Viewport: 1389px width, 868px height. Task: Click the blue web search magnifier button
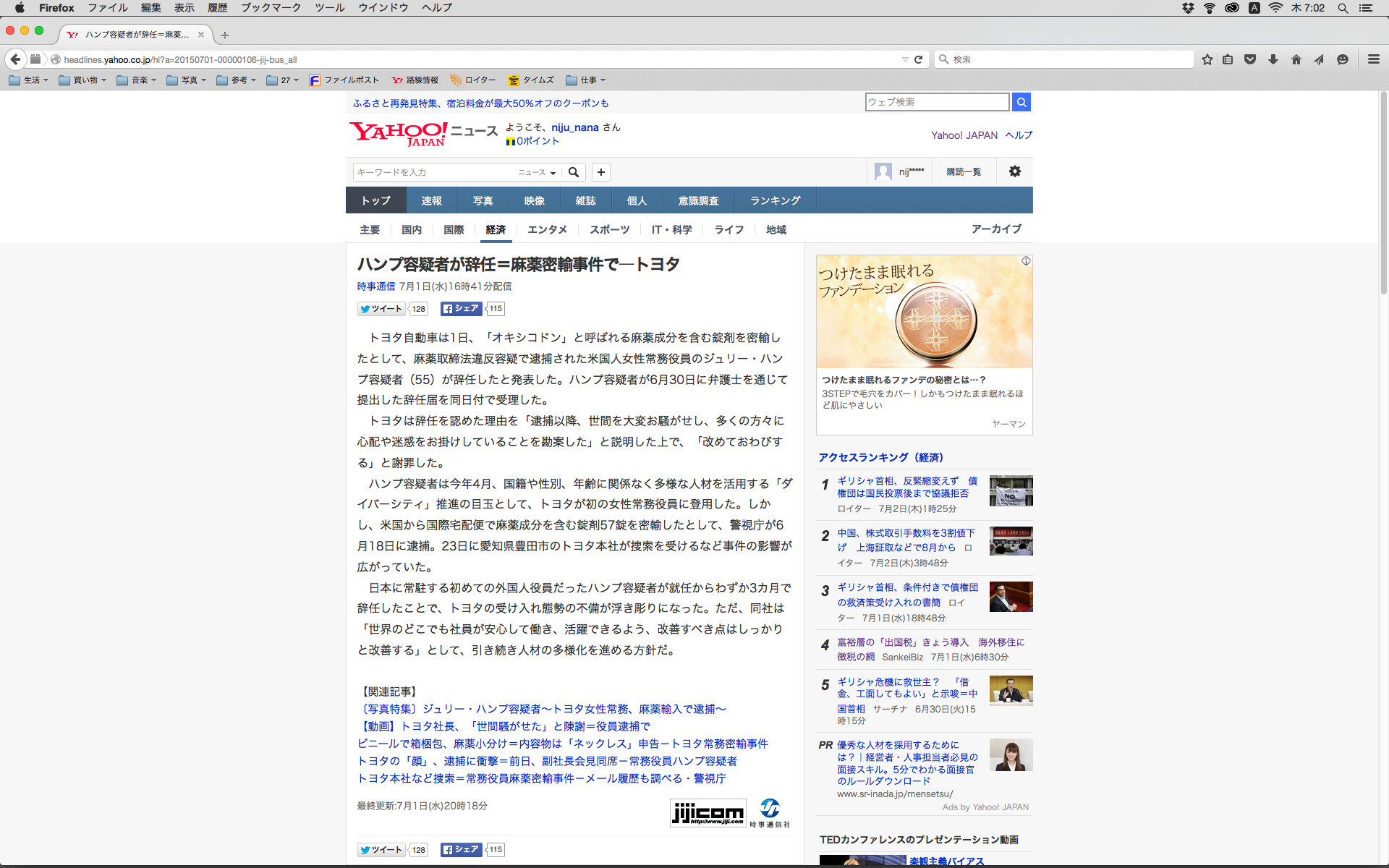coord(1021,102)
